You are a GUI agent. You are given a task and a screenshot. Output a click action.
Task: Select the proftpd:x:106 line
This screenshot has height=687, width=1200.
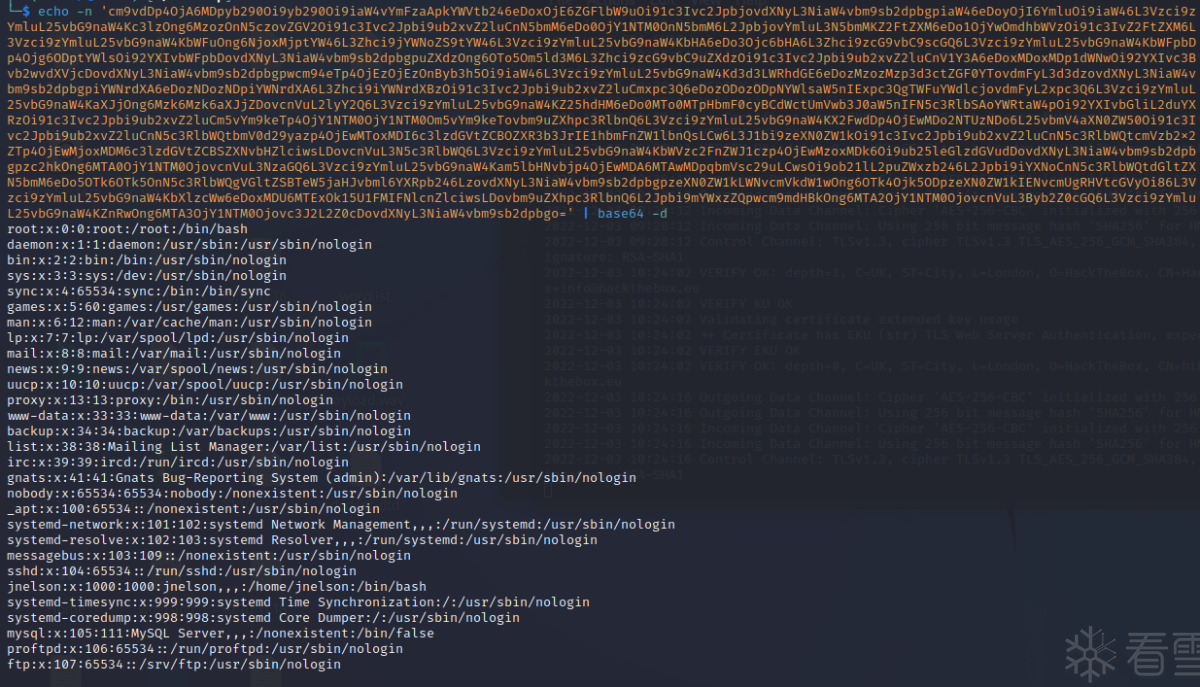(x=204, y=648)
